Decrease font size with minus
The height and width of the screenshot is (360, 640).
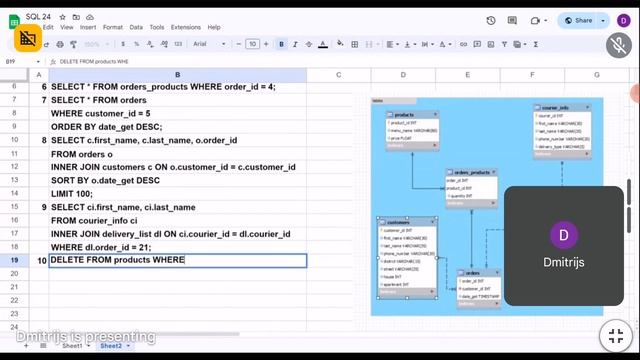click(239, 44)
